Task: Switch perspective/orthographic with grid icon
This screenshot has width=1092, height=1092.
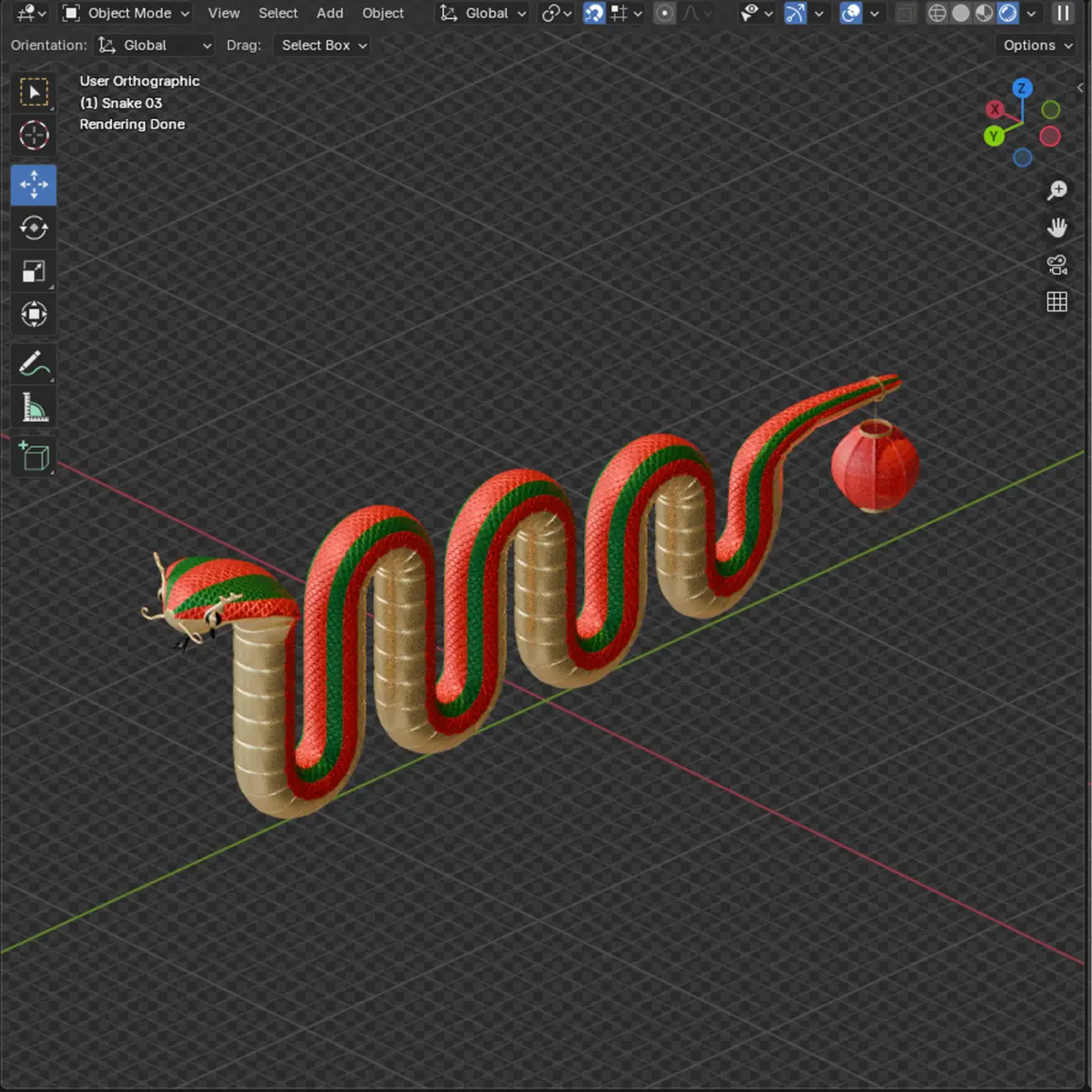Action: point(1057,302)
